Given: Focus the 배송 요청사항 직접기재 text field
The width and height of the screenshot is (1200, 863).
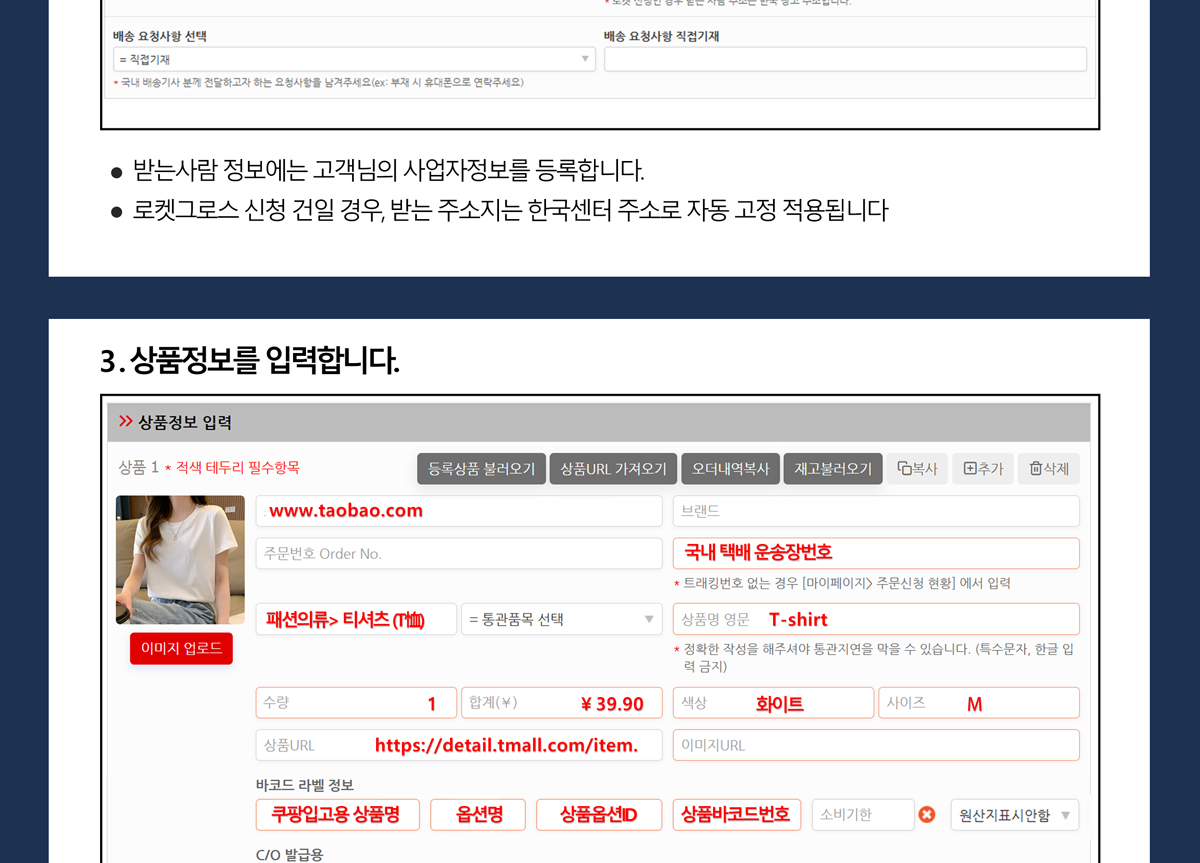Looking at the screenshot, I should pos(845,59).
